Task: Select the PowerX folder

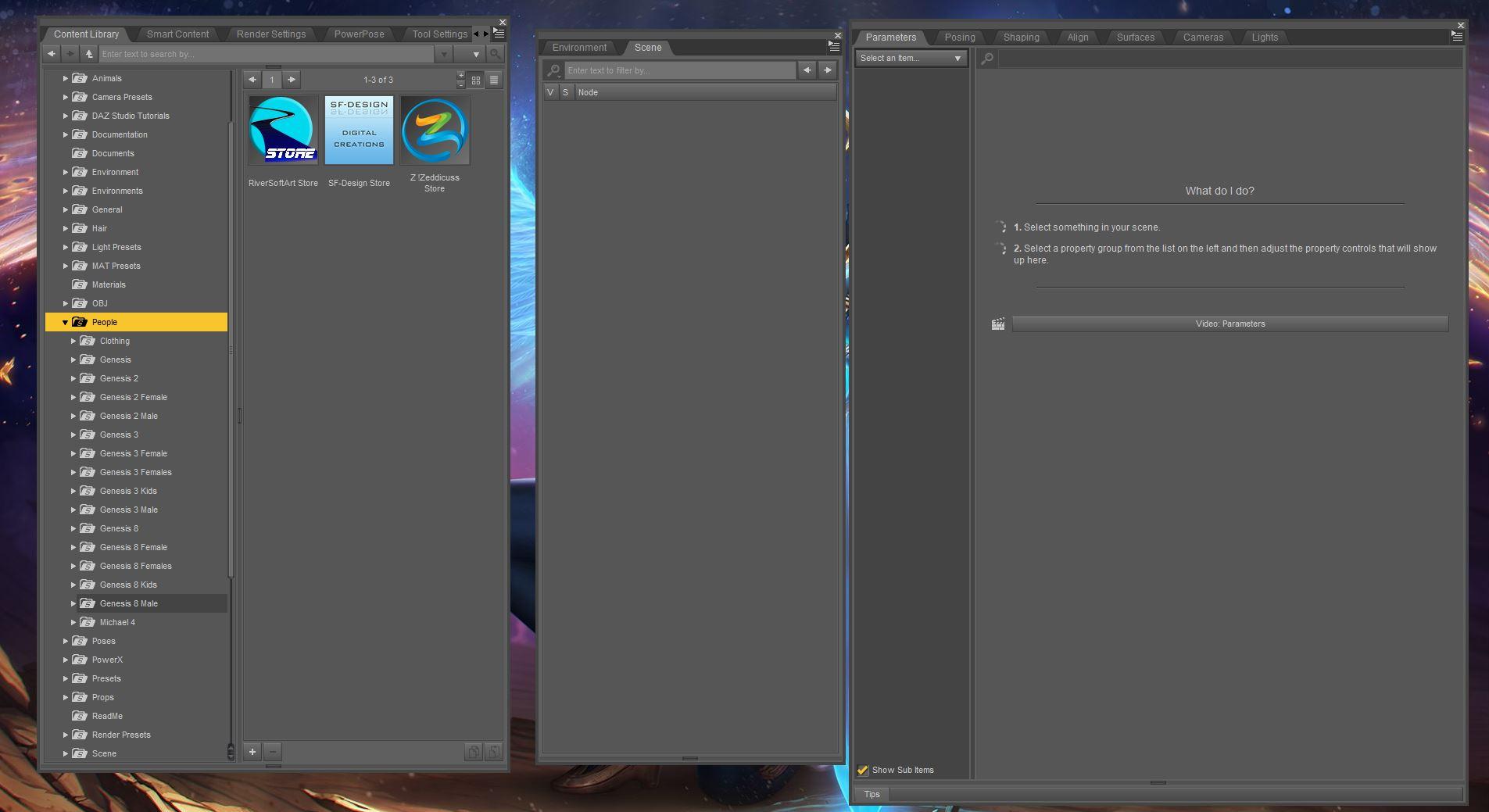Action: tap(107, 660)
